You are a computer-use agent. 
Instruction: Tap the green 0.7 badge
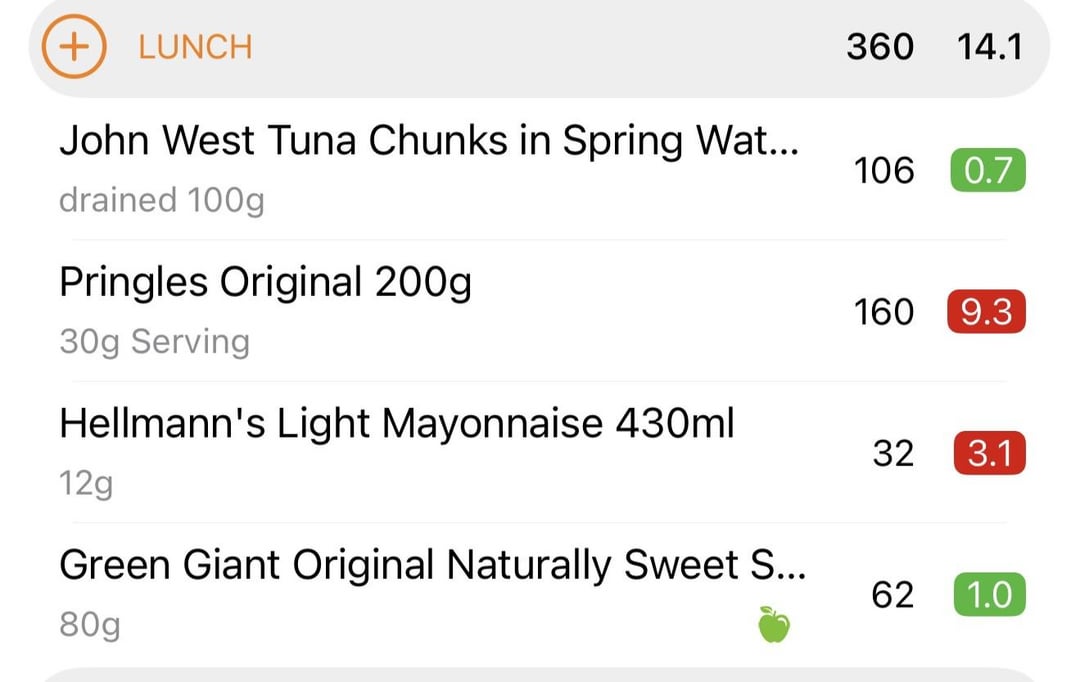[987, 171]
